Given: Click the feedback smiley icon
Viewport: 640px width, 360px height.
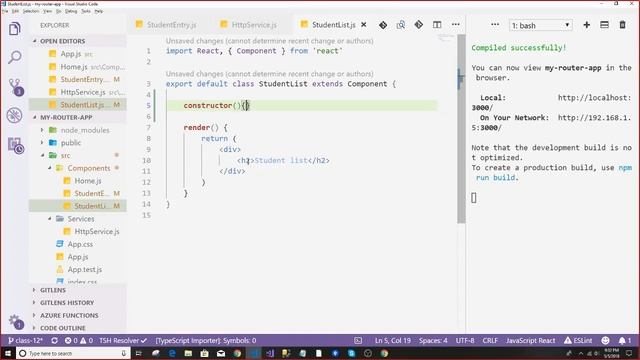Looking at the screenshot, I should coord(605,340).
